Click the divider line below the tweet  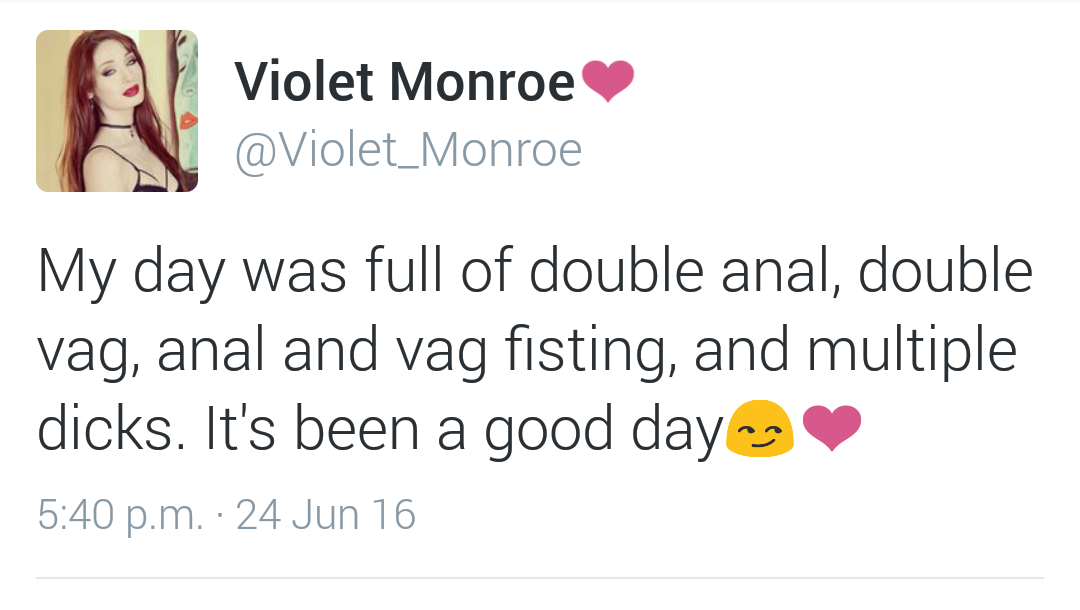[540, 578]
